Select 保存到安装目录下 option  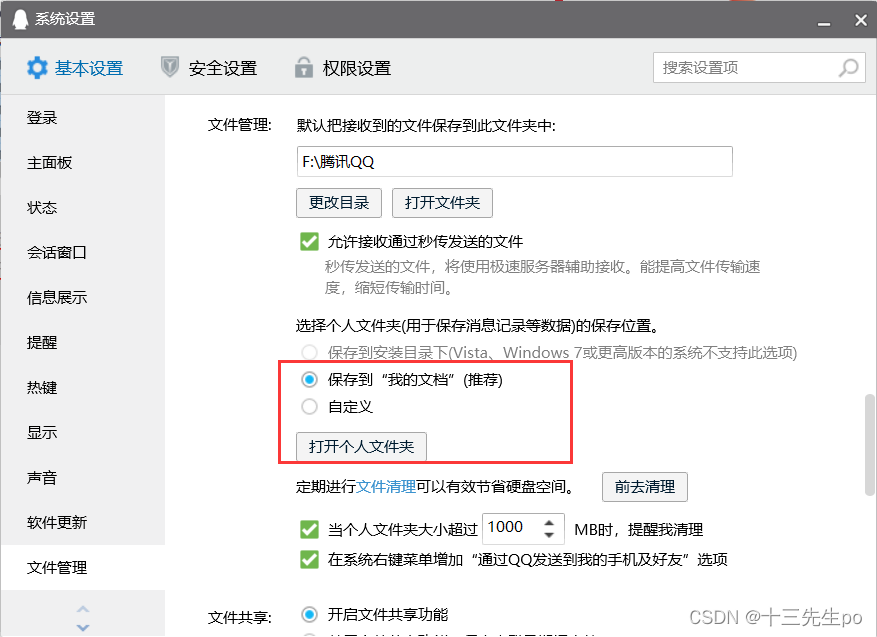pos(310,351)
